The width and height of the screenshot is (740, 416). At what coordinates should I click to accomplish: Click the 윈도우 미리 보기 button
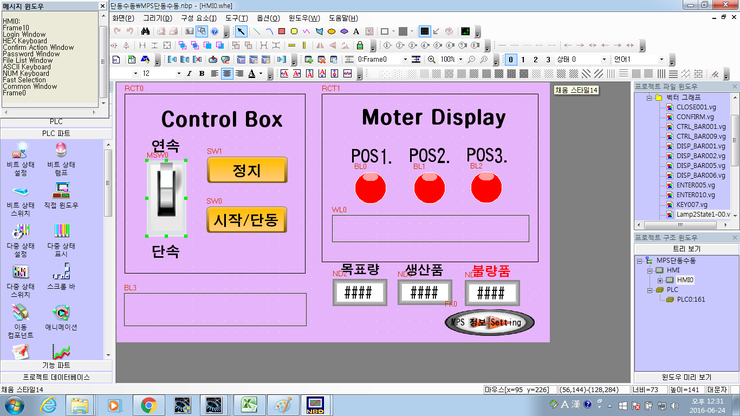(686, 377)
